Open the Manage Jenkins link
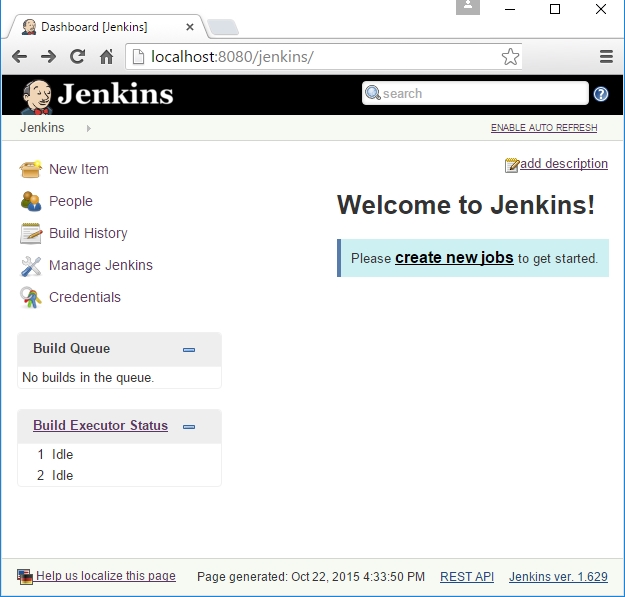 click(100, 265)
